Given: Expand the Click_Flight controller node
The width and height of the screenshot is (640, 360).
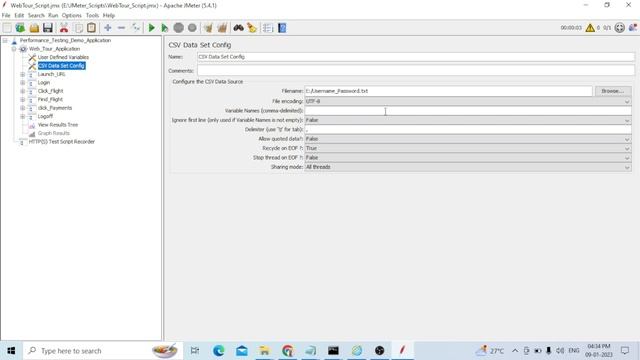Looking at the screenshot, I should pyautogui.click(x=23, y=91).
